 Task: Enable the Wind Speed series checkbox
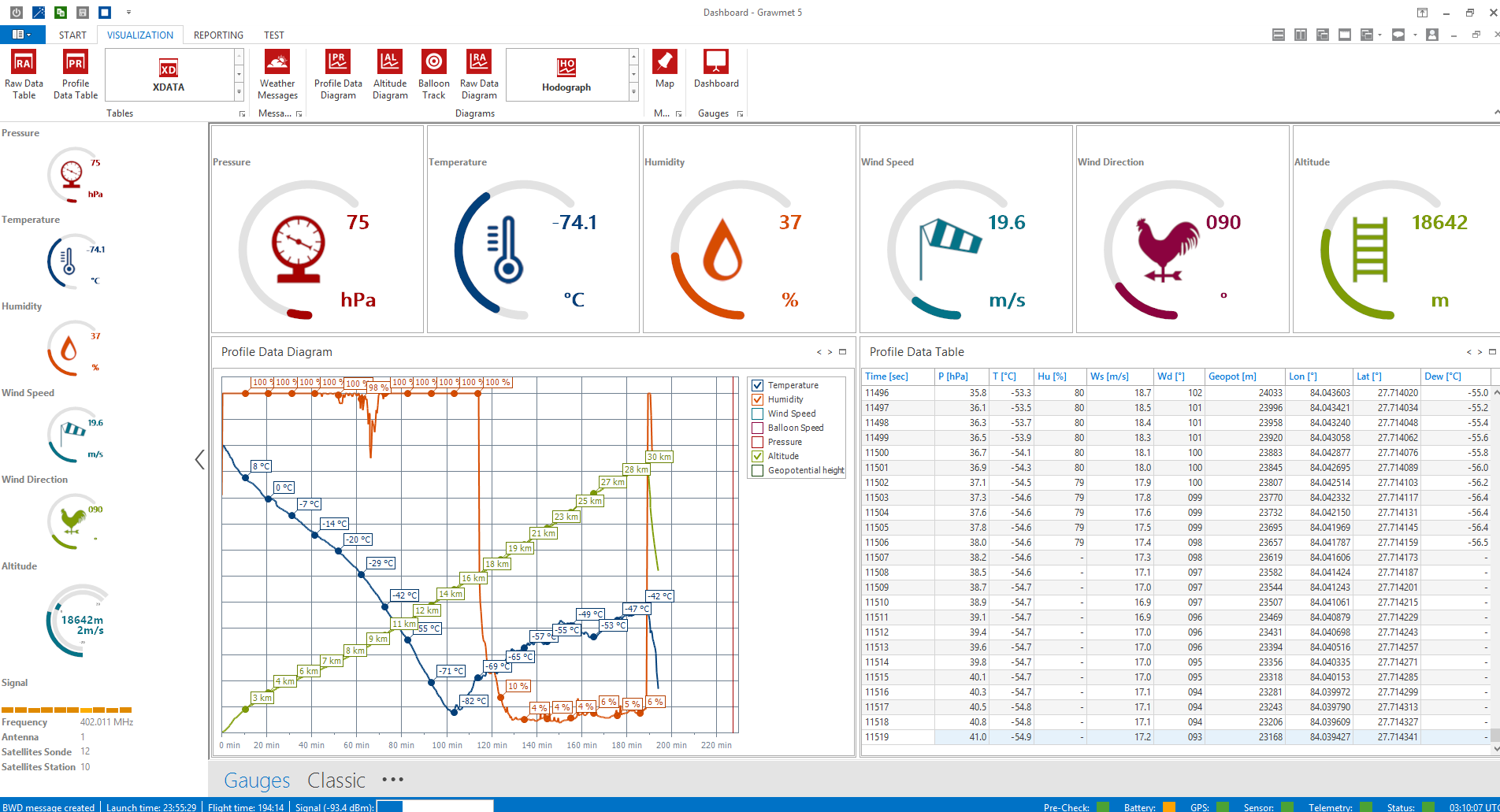coord(758,413)
